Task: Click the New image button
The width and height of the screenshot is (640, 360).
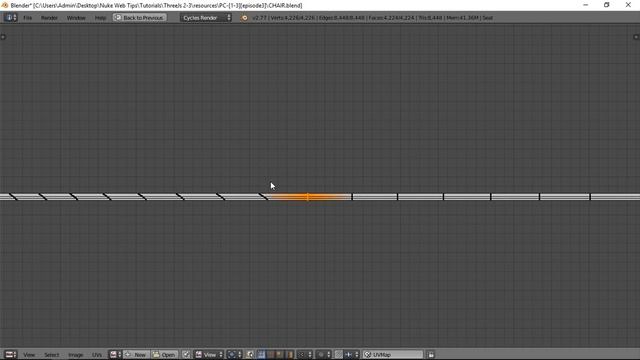Action: pyautogui.click(x=136, y=354)
